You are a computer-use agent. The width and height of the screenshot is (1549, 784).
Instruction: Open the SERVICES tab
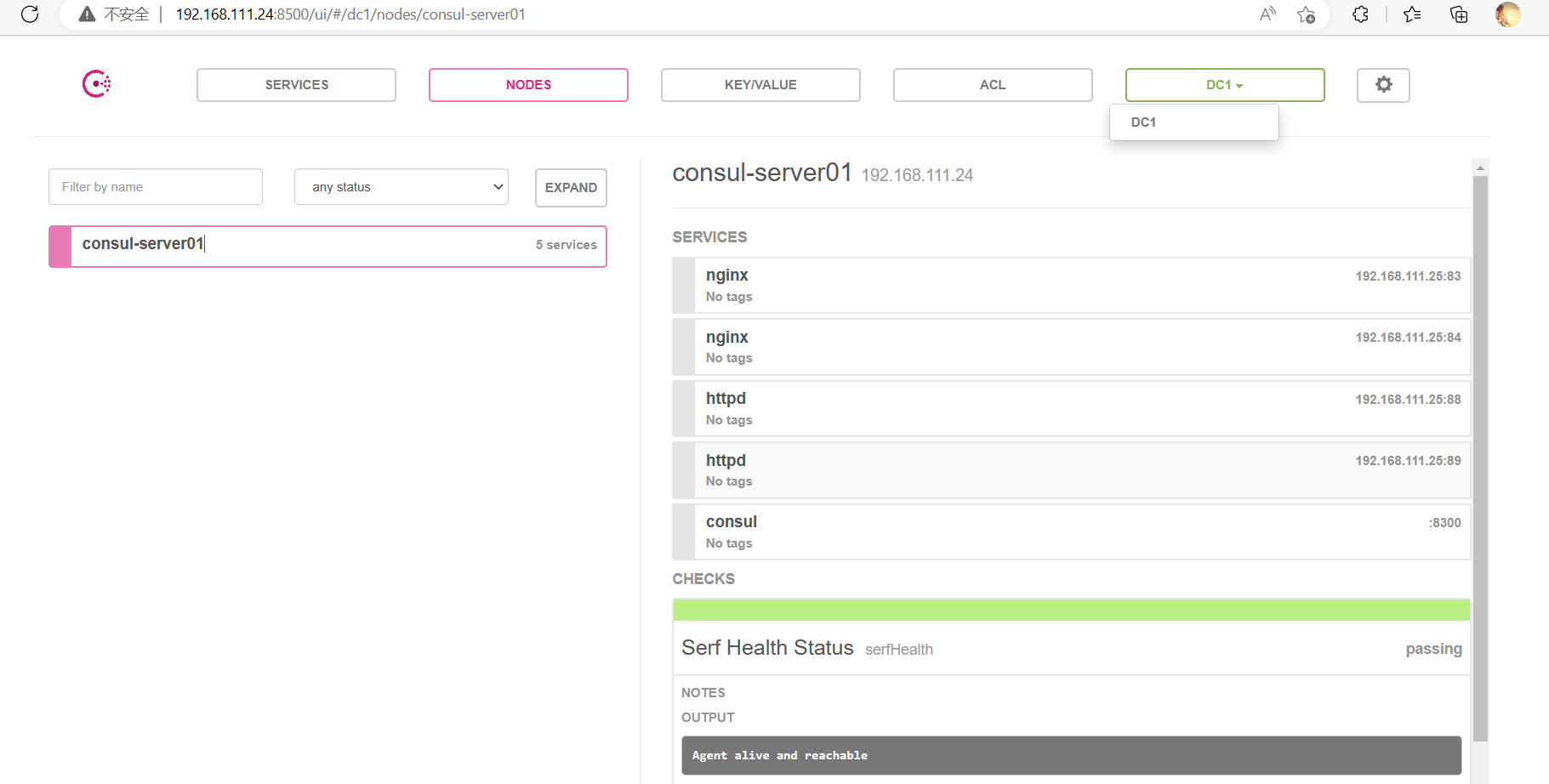pos(296,85)
